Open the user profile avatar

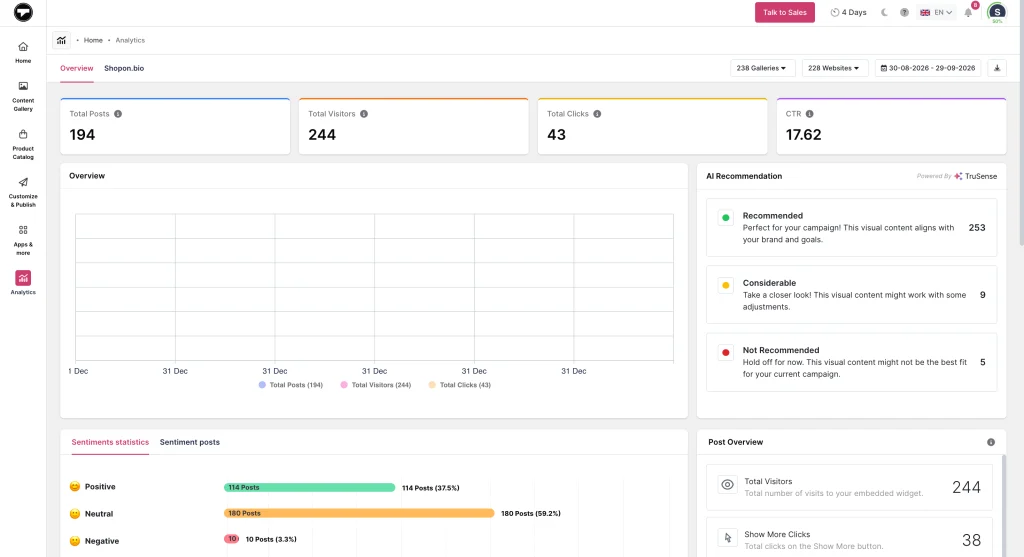point(997,12)
